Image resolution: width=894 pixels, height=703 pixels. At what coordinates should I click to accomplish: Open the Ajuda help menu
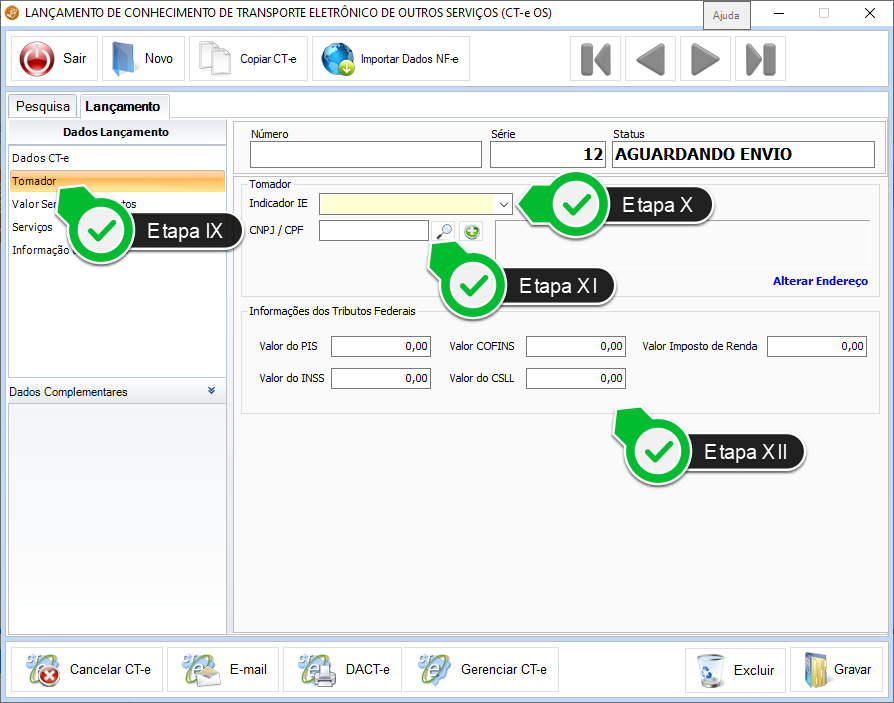pos(725,16)
